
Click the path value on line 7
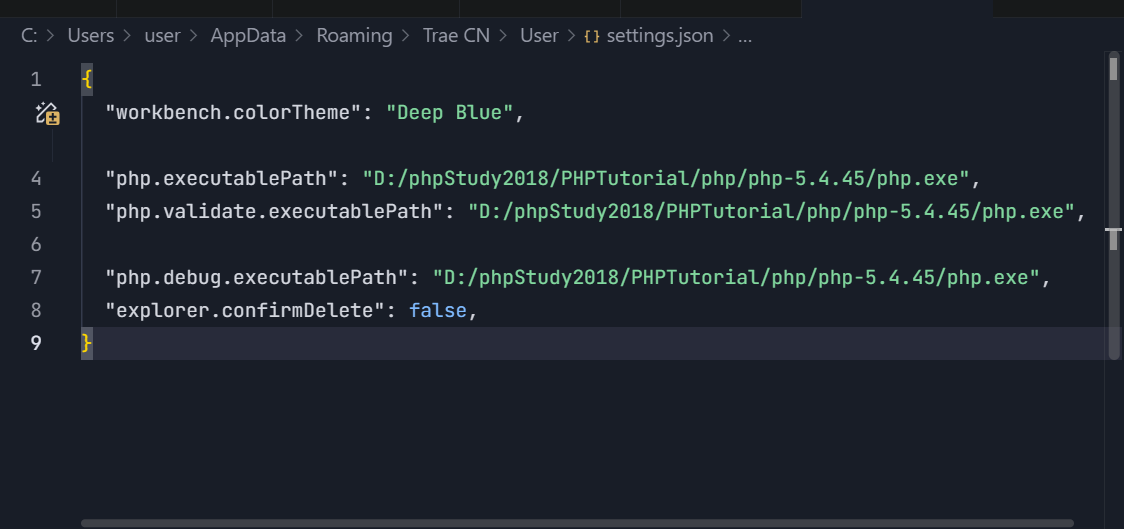pos(737,277)
